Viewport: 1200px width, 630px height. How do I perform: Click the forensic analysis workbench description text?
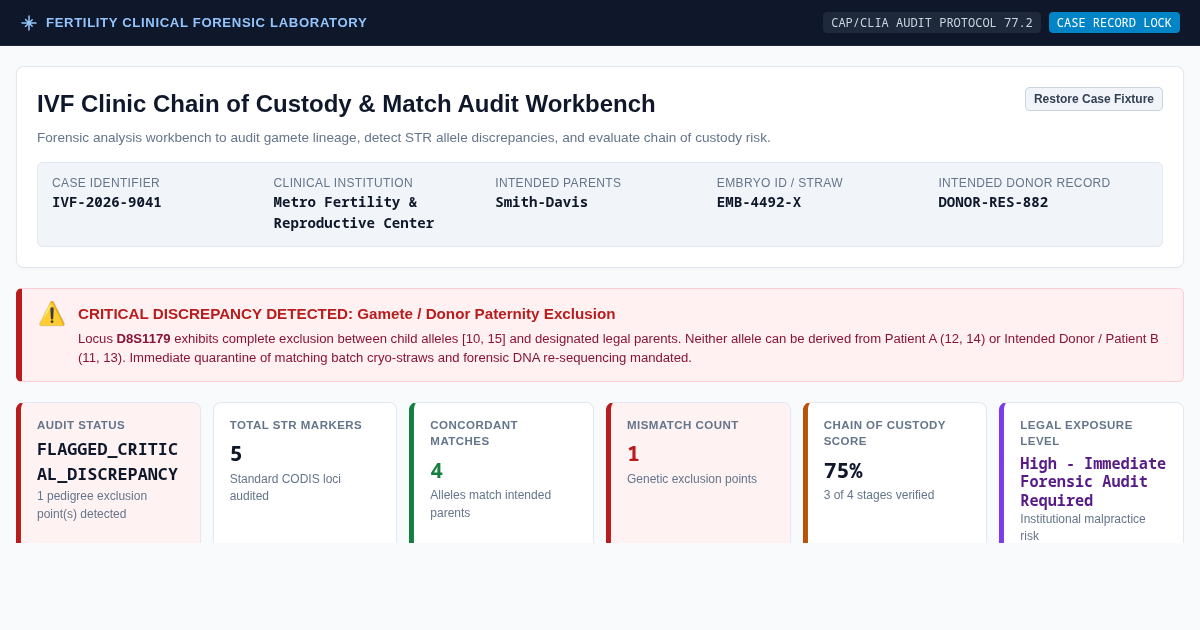tap(404, 138)
